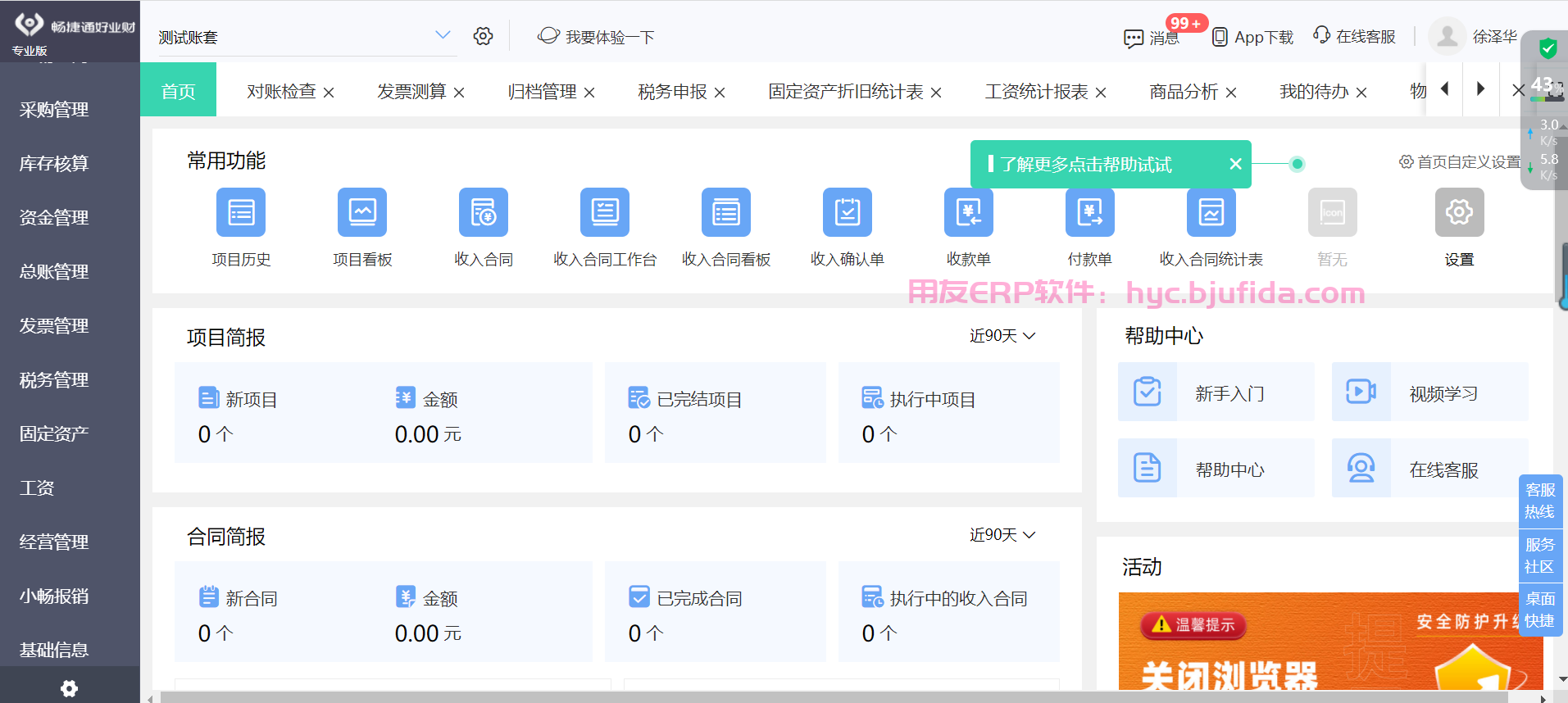Switch to the 固定资产折旧统计表 tab
The height and width of the screenshot is (703, 1568).
tap(846, 92)
